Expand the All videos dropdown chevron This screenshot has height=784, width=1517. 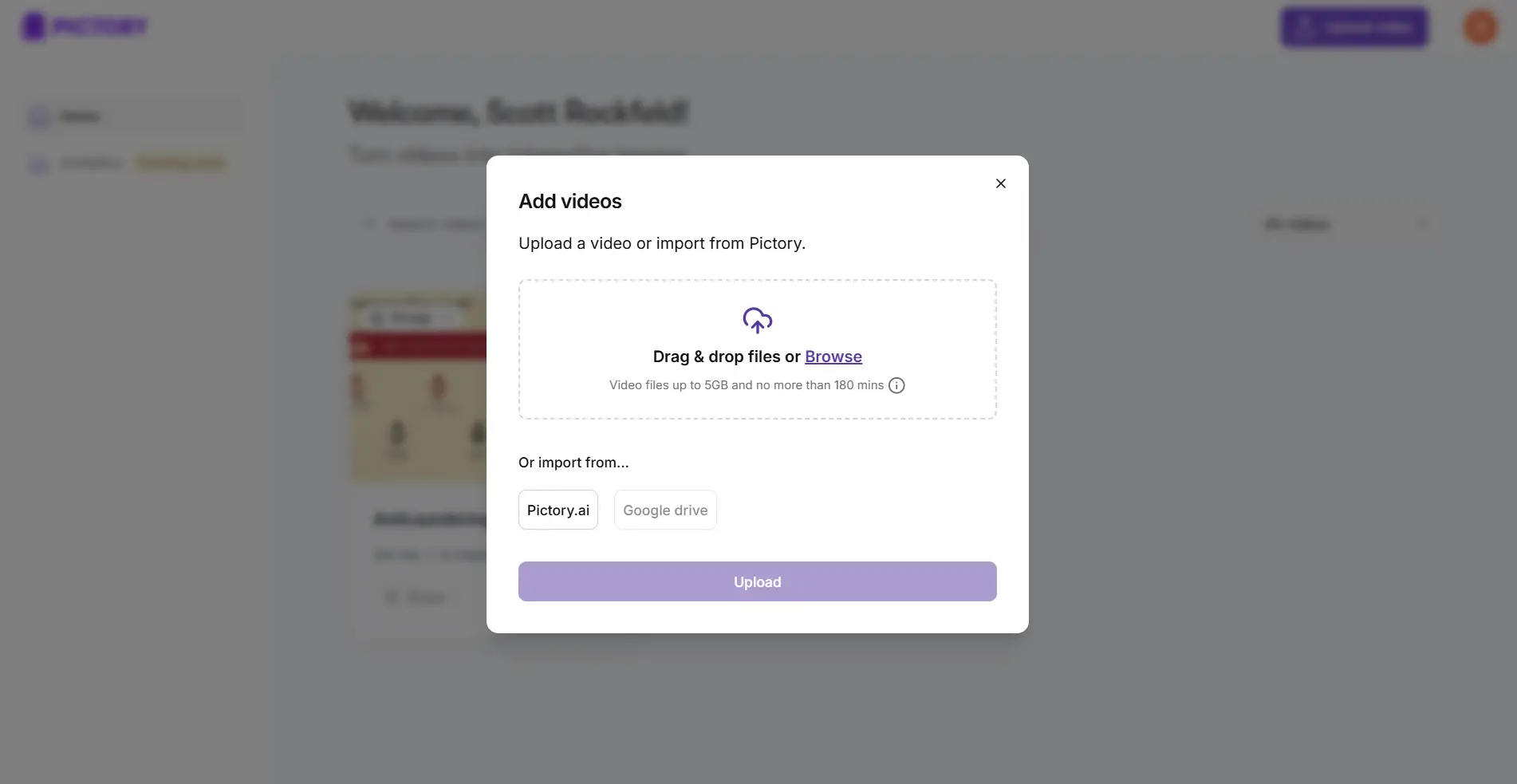point(1423,225)
